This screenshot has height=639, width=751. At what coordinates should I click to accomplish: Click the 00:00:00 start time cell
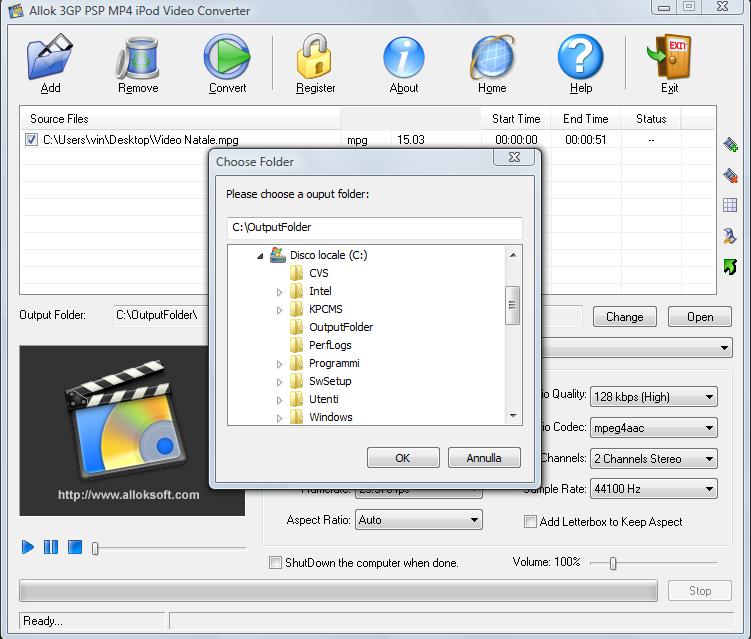pyautogui.click(x=516, y=140)
